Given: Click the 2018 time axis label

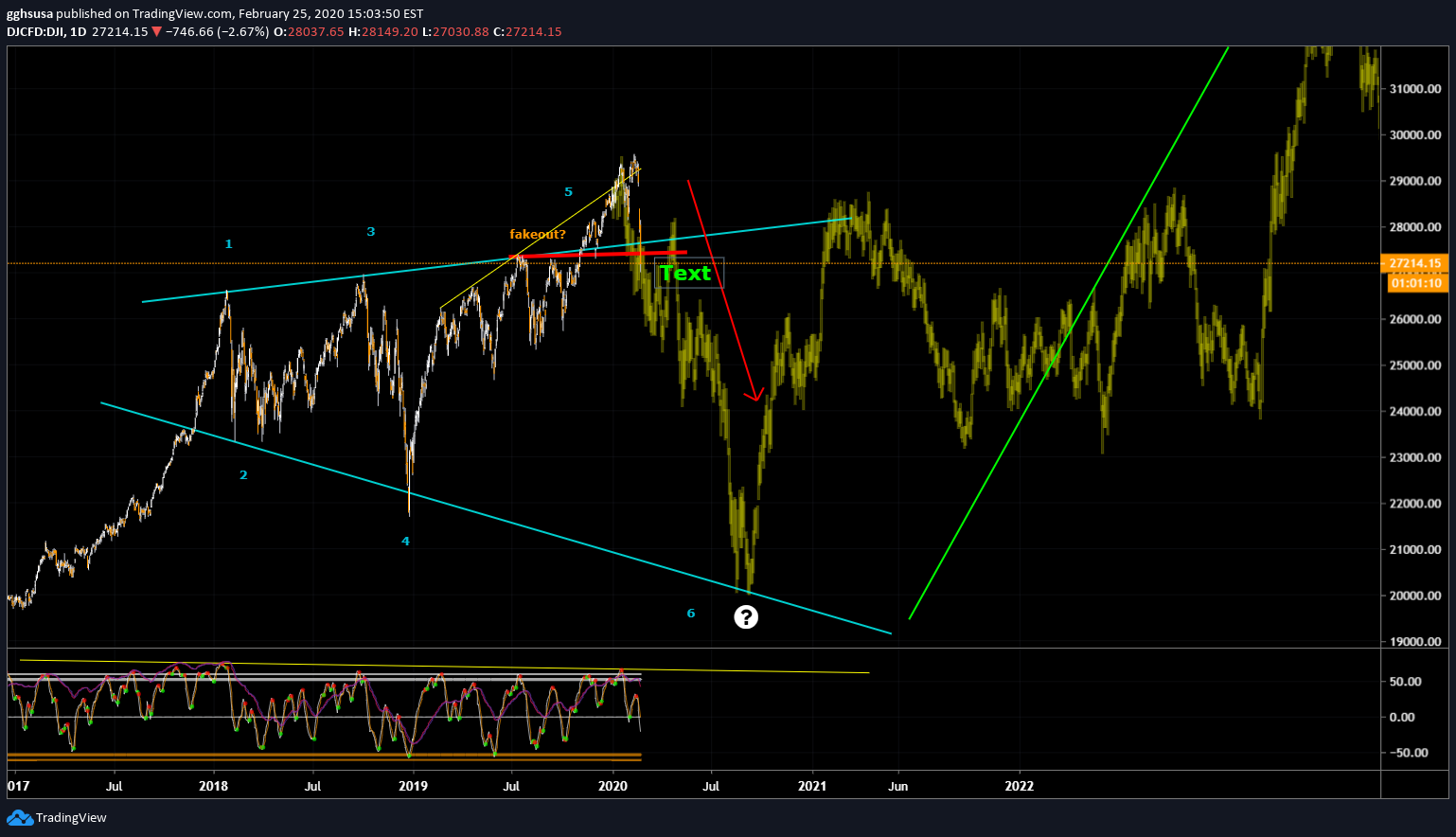Looking at the screenshot, I should click(214, 786).
